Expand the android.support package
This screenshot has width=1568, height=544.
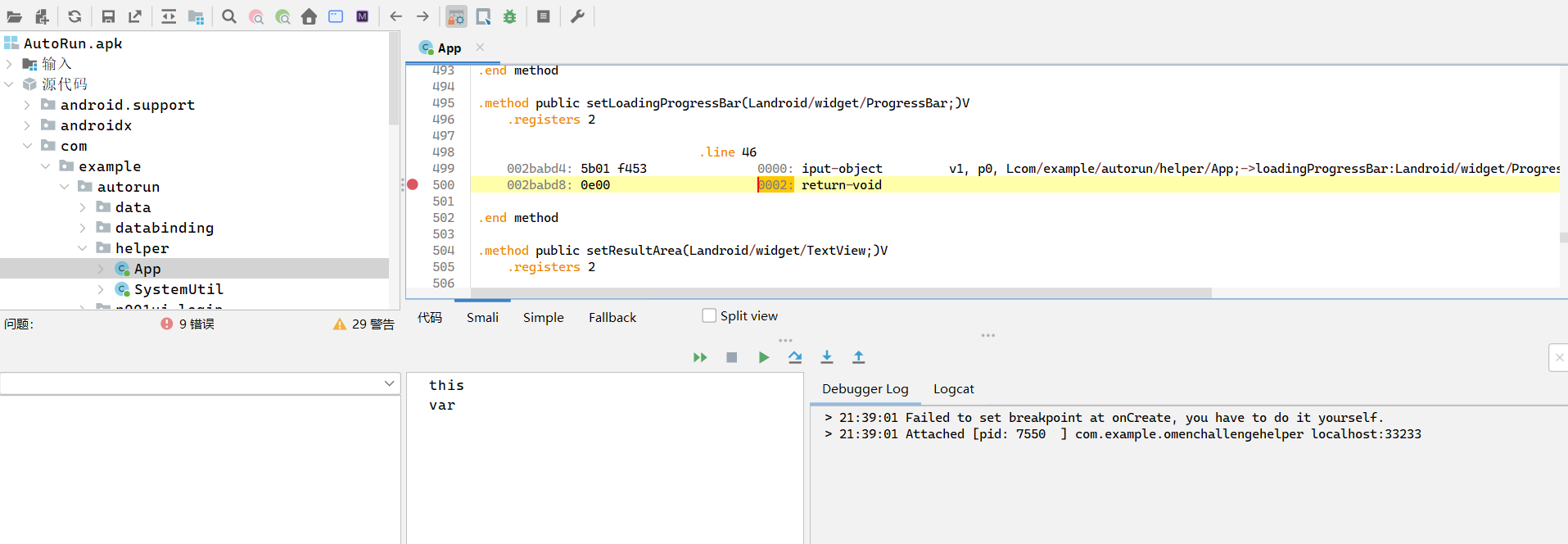[x=27, y=105]
